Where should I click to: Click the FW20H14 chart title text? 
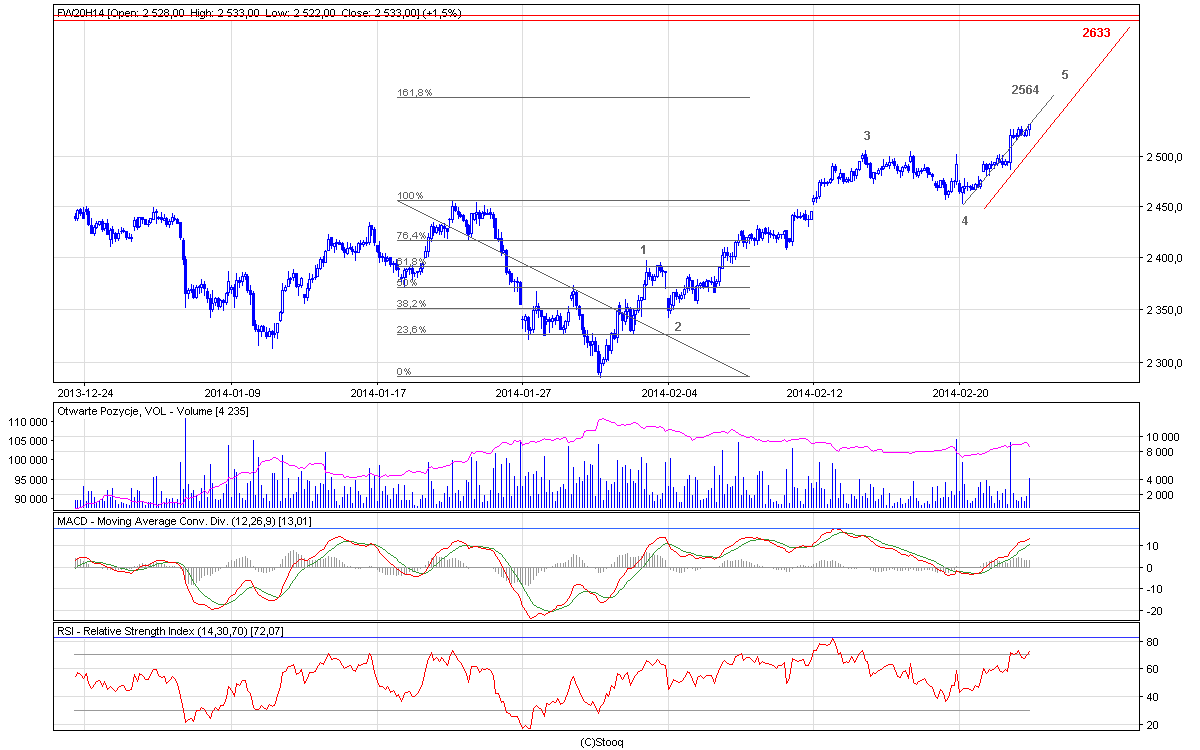click(x=260, y=12)
